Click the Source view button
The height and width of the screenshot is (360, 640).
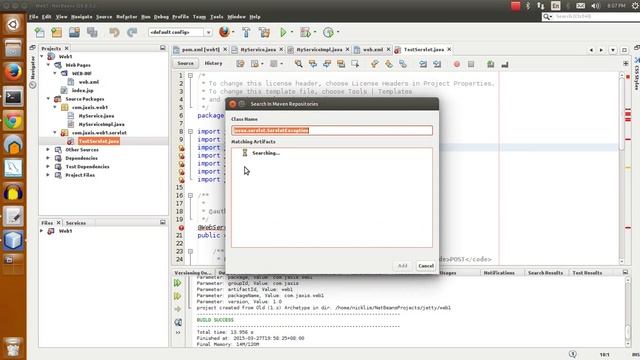click(185, 64)
